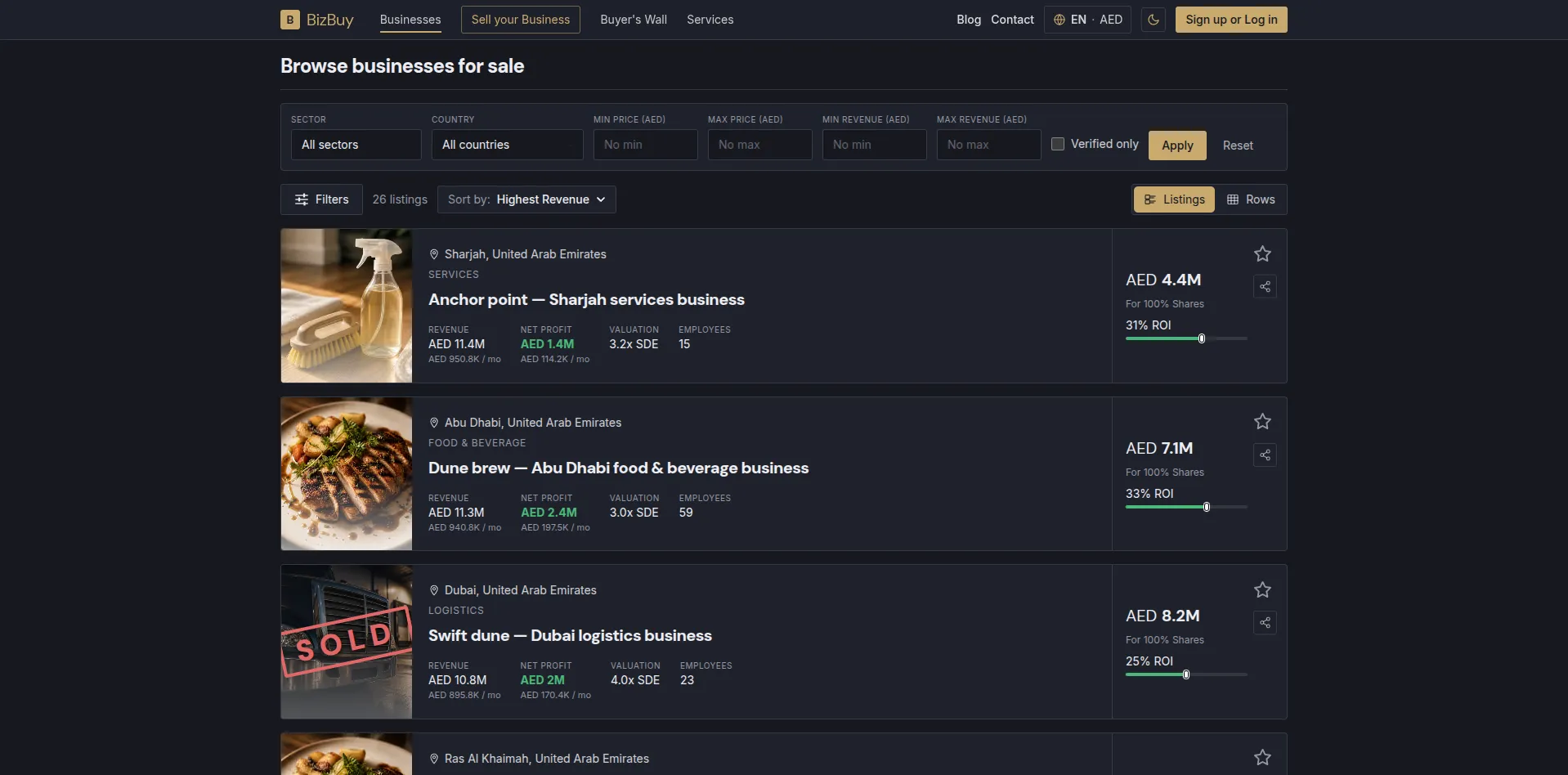Open the Contact link
This screenshot has width=1568, height=775.
coord(1012,20)
